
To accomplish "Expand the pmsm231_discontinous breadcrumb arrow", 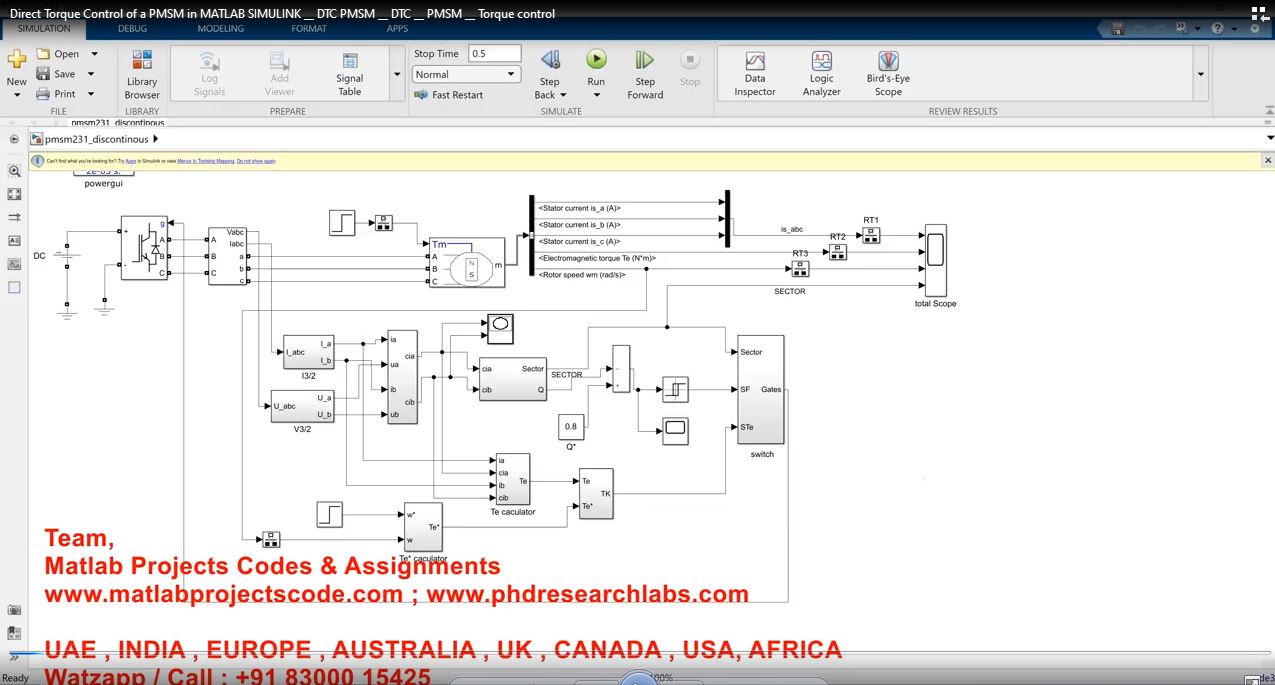I will pyautogui.click(x=156, y=139).
